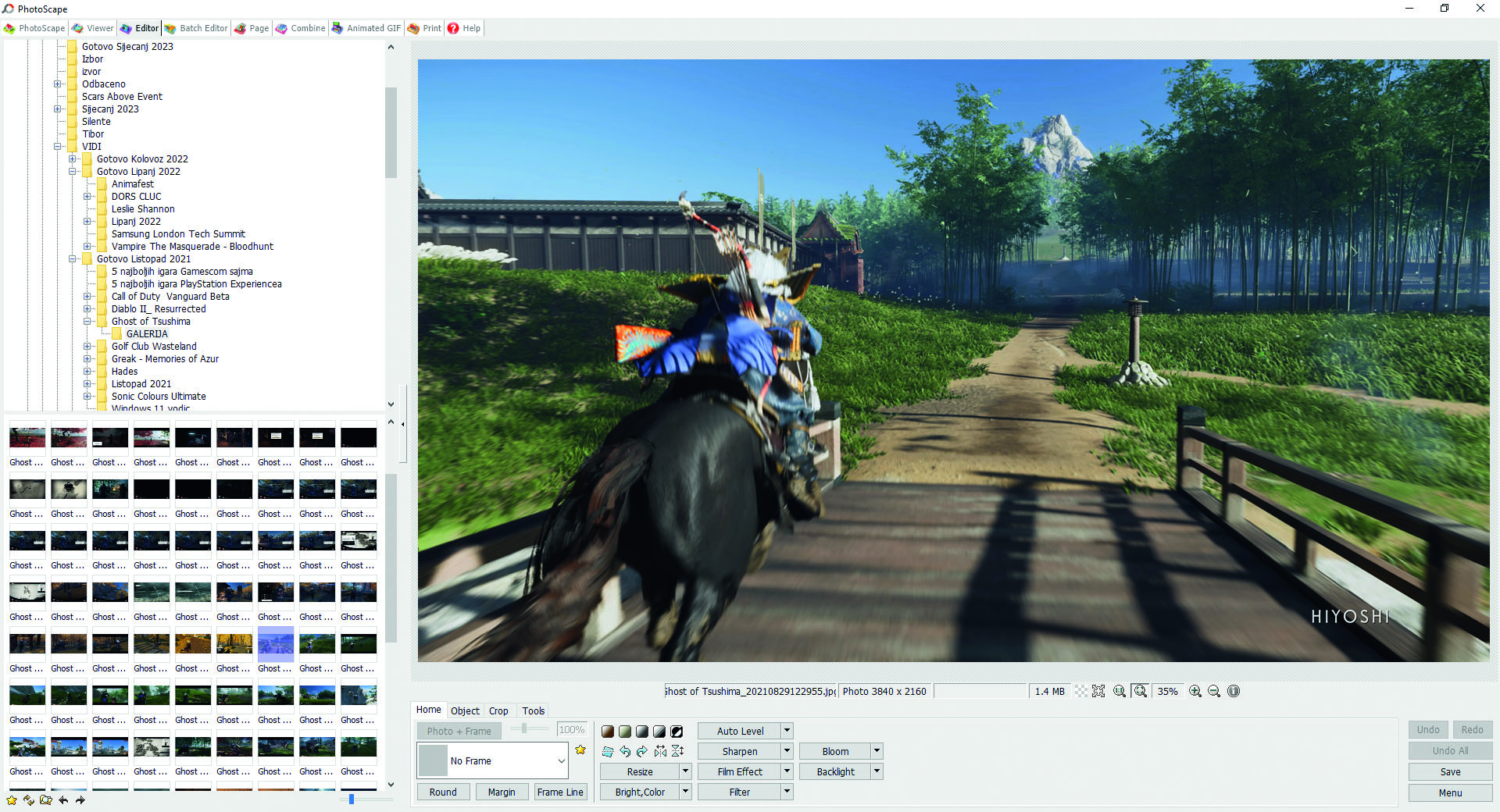Screen dimensions: 1500x812
Task: Open the Filter dropdown arrow
Action: click(x=787, y=792)
